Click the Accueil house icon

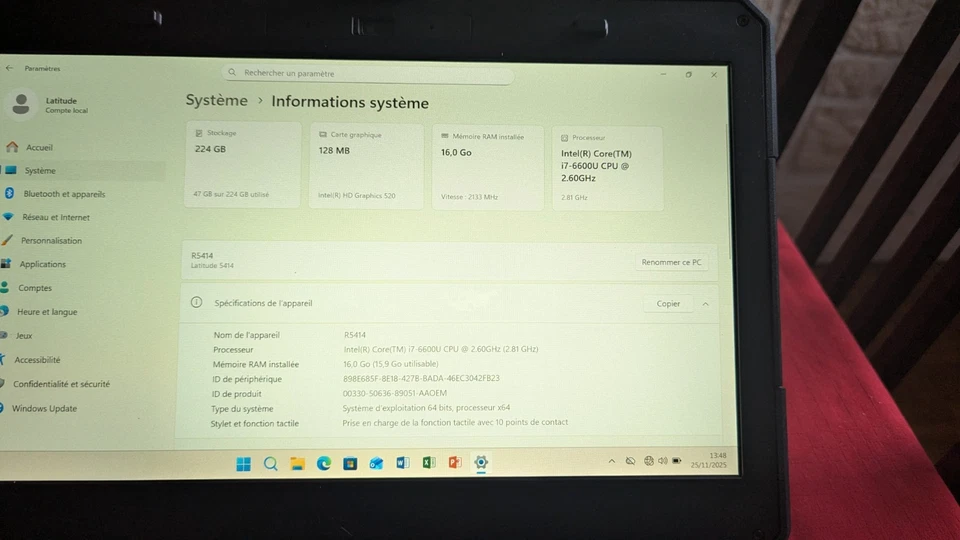pos(12,147)
